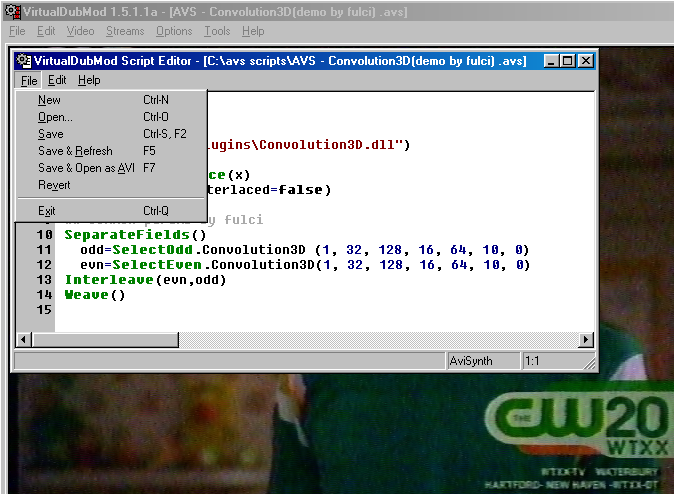Click line number 10 in the gutter
The height and width of the screenshot is (494, 674).
tap(44, 235)
